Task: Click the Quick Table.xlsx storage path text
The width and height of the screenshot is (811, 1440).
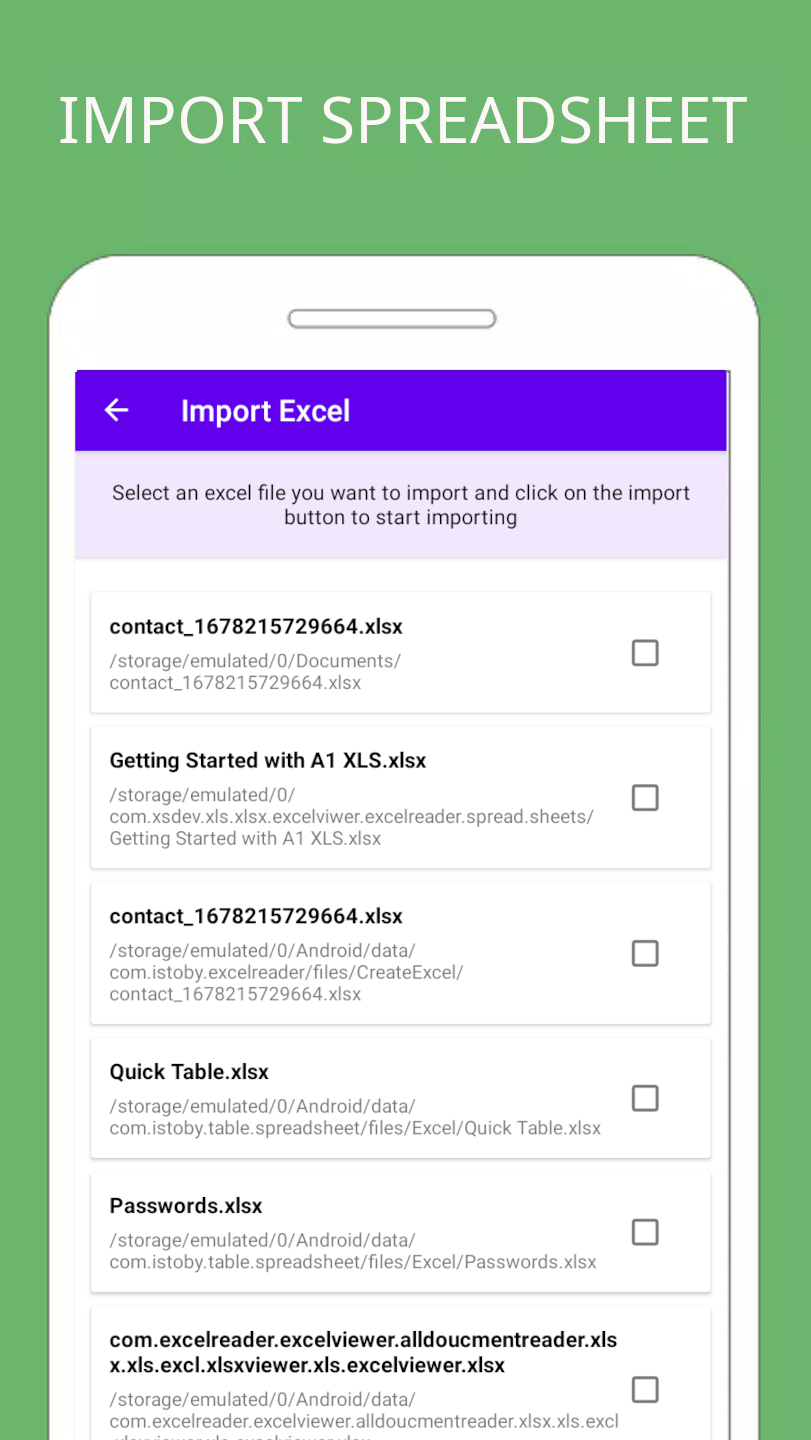Action: pos(355,1117)
